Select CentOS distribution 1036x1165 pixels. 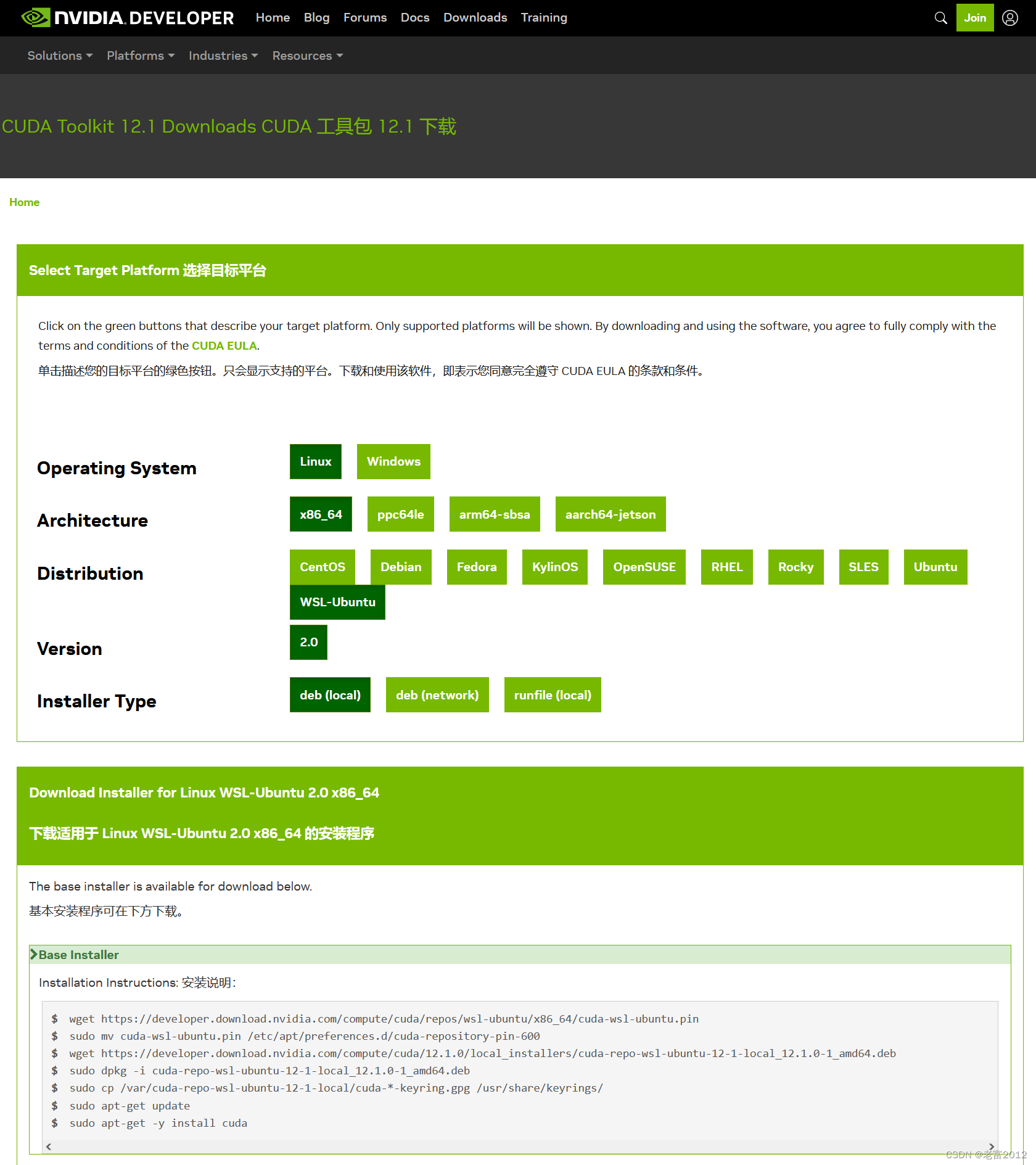323,567
